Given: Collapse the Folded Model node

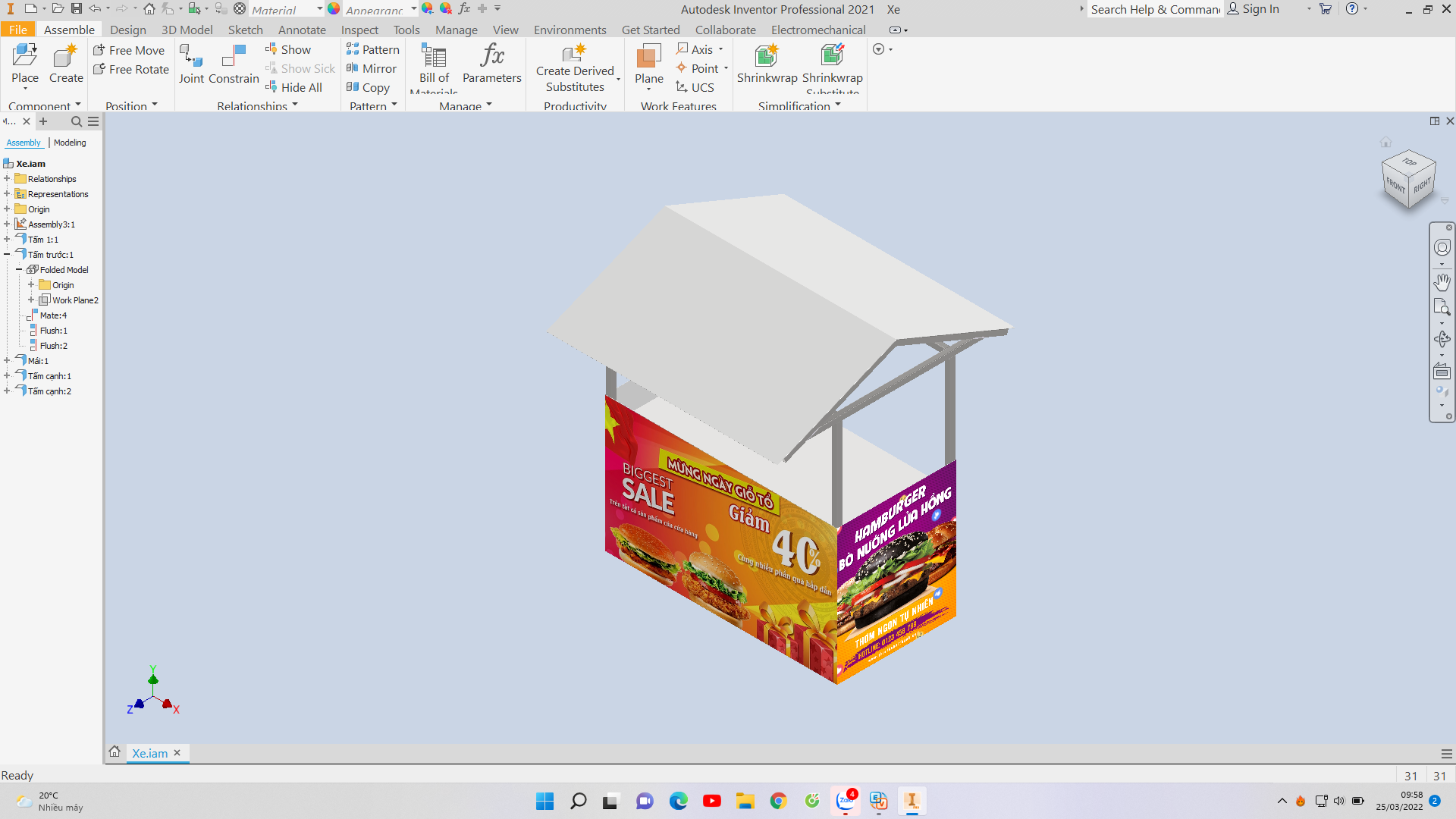Looking at the screenshot, I should pos(19,270).
